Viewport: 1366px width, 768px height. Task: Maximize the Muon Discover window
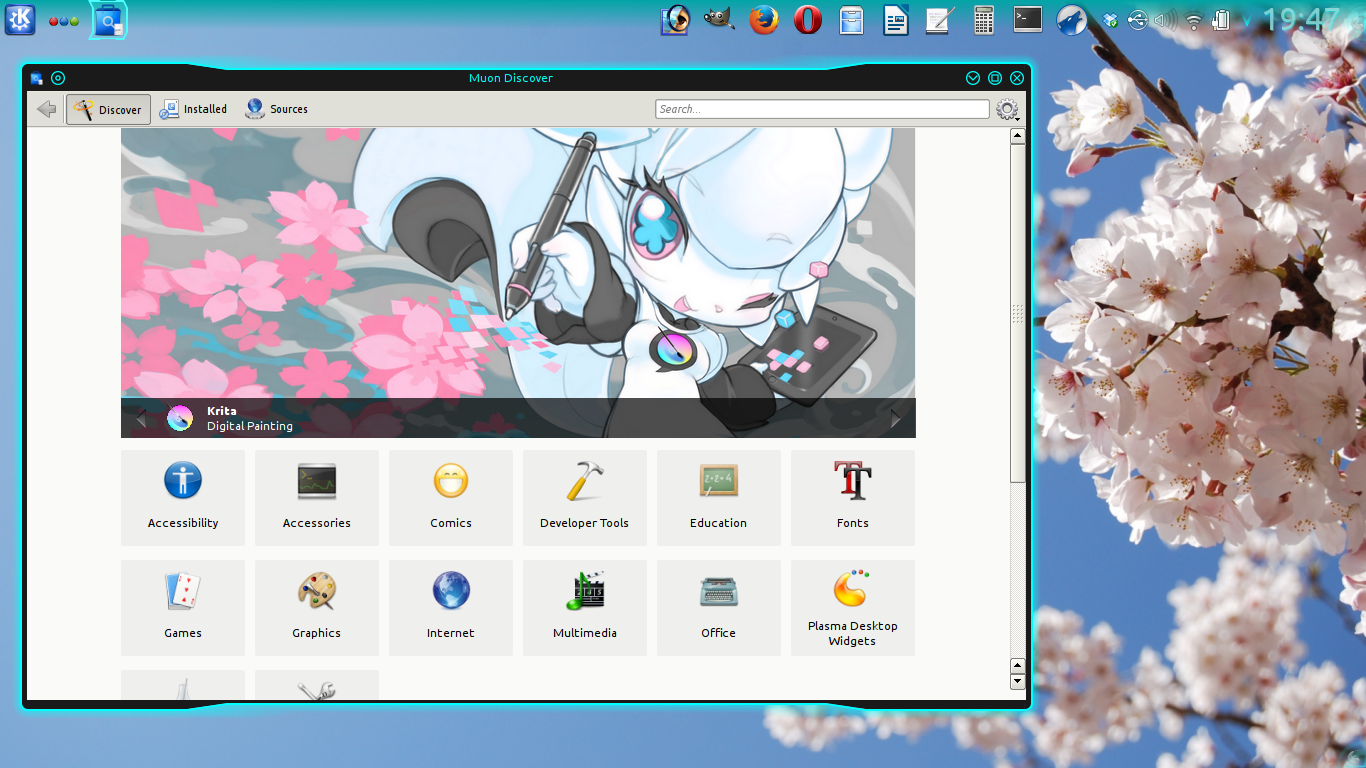pyautogui.click(x=995, y=78)
